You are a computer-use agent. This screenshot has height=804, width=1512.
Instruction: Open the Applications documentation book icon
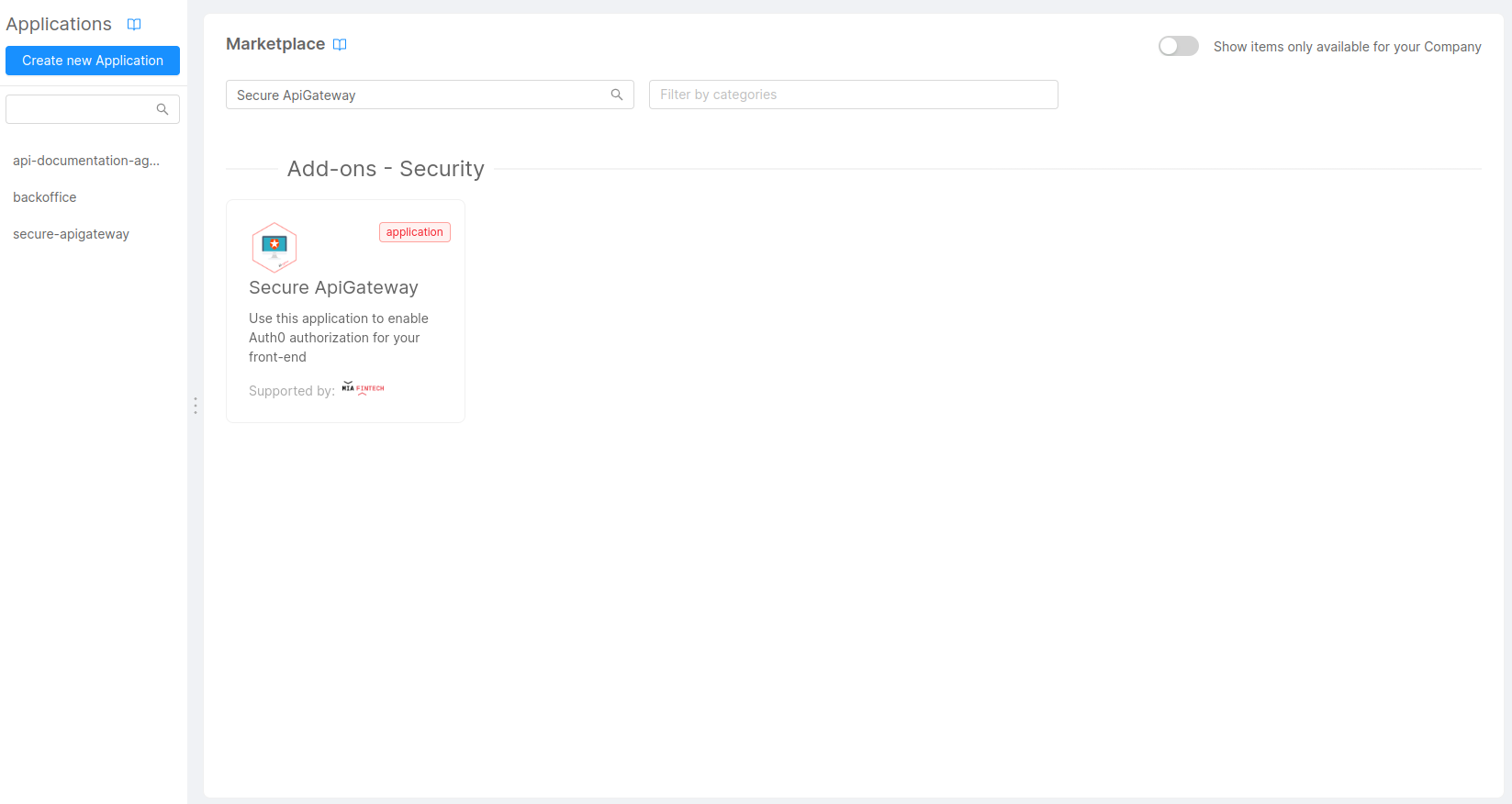[x=134, y=25]
